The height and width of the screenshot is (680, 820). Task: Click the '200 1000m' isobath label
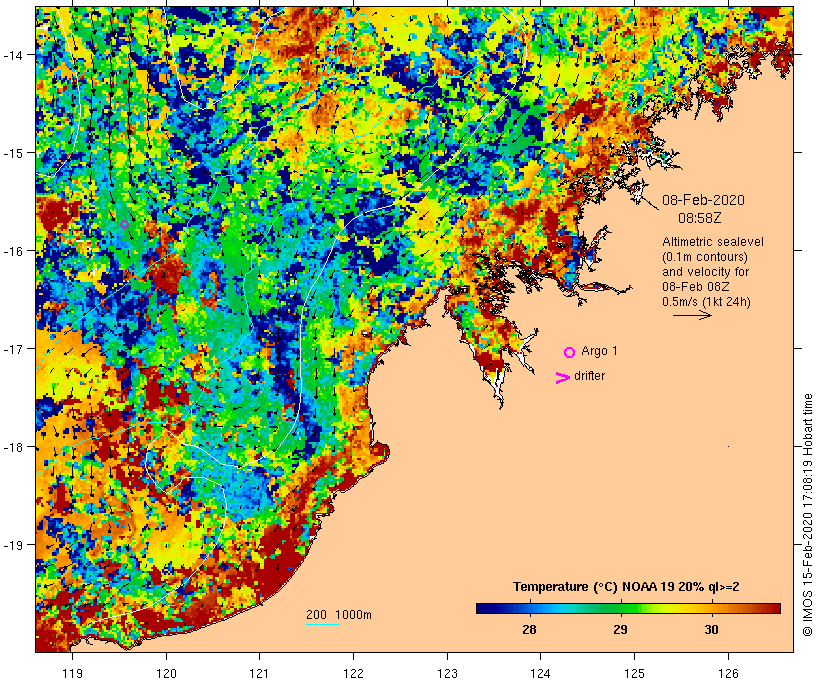339,615
